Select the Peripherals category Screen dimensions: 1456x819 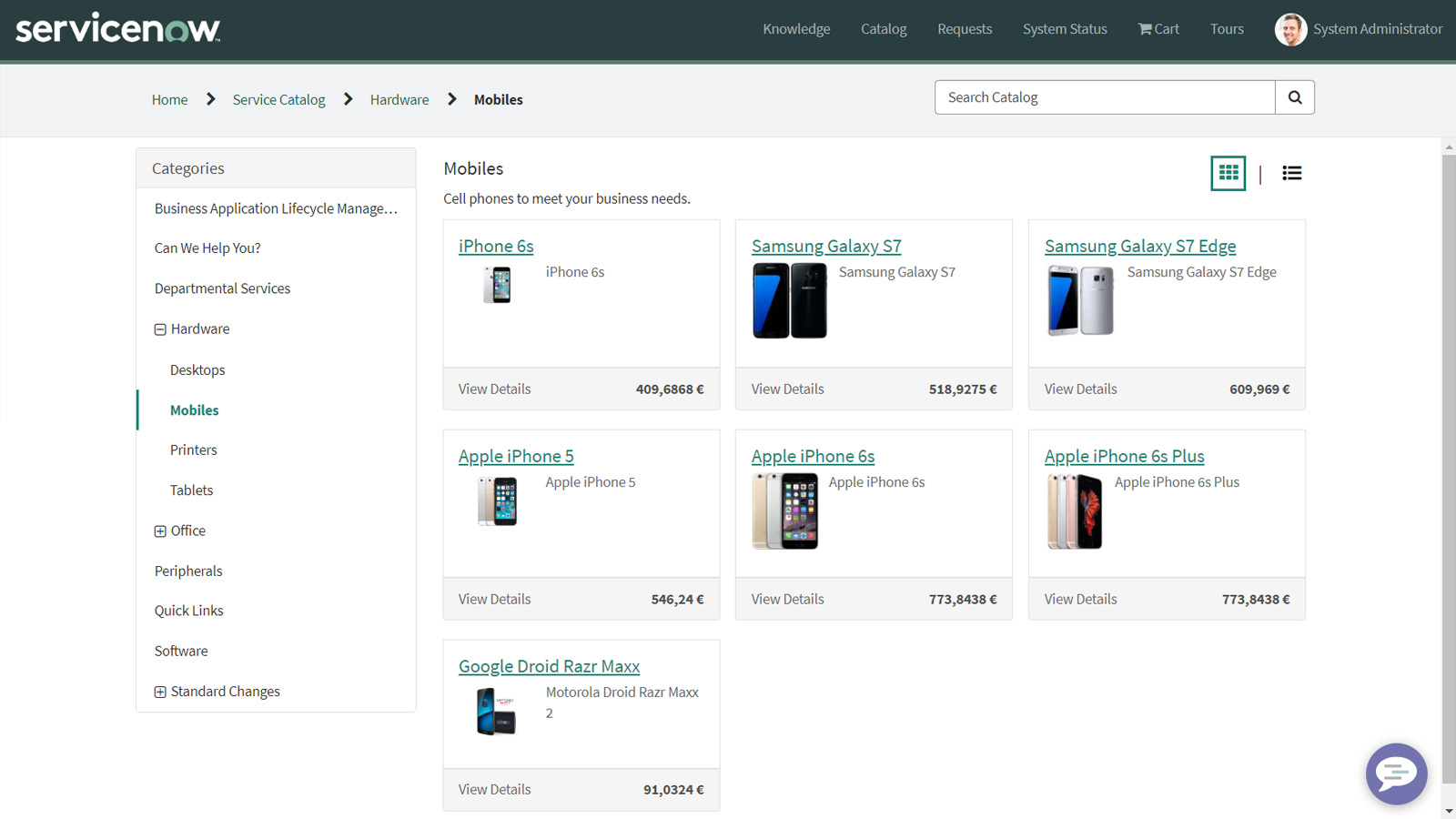(188, 571)
